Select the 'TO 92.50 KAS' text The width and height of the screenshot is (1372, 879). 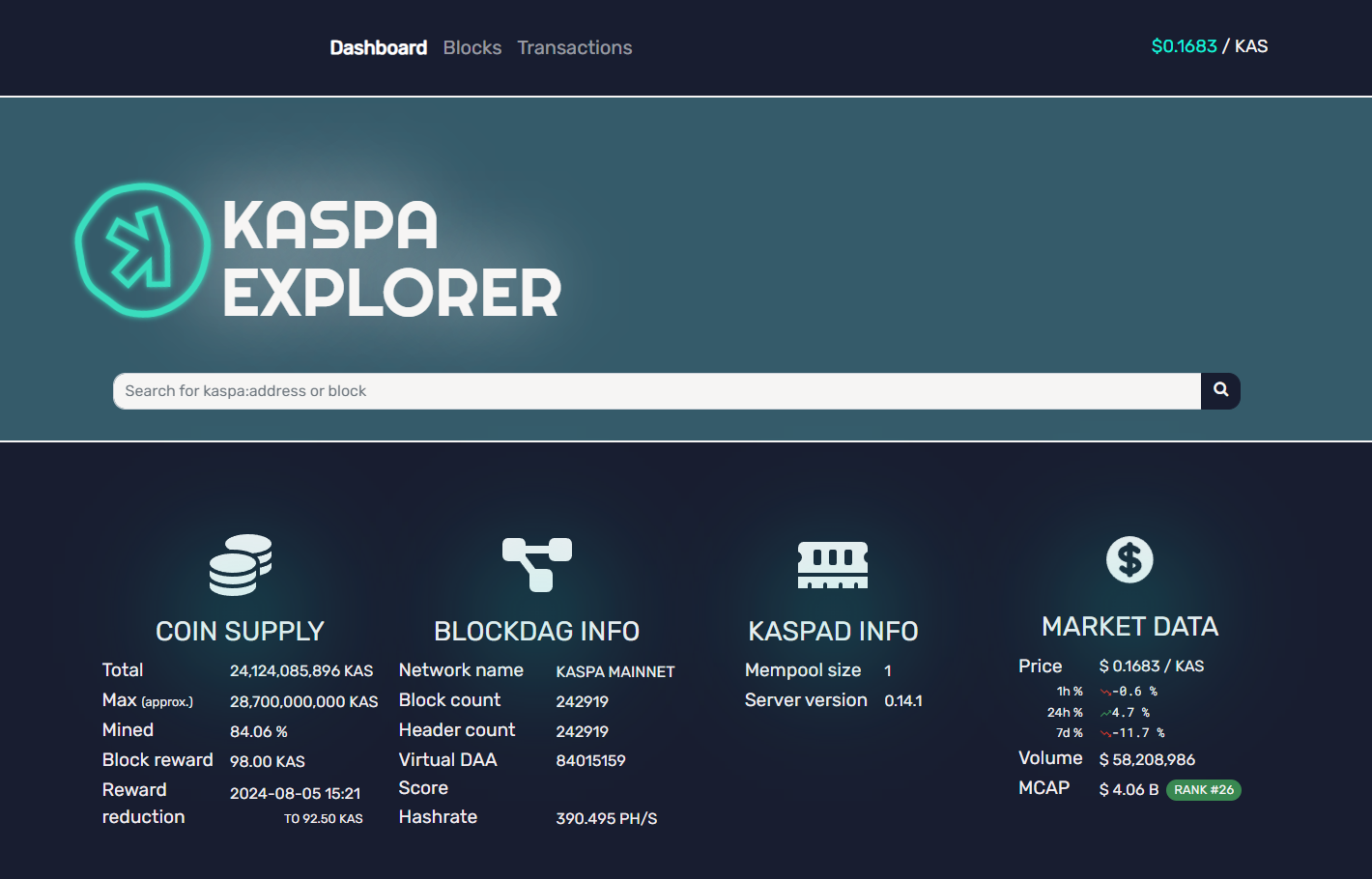pyautogui.click(x=324, y=819)
